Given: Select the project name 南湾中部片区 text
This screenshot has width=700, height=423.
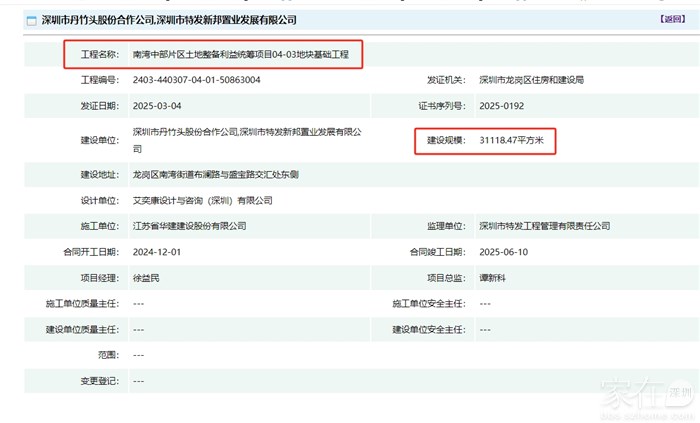Looking at the screenshot, I should click(x=240, y=55).
